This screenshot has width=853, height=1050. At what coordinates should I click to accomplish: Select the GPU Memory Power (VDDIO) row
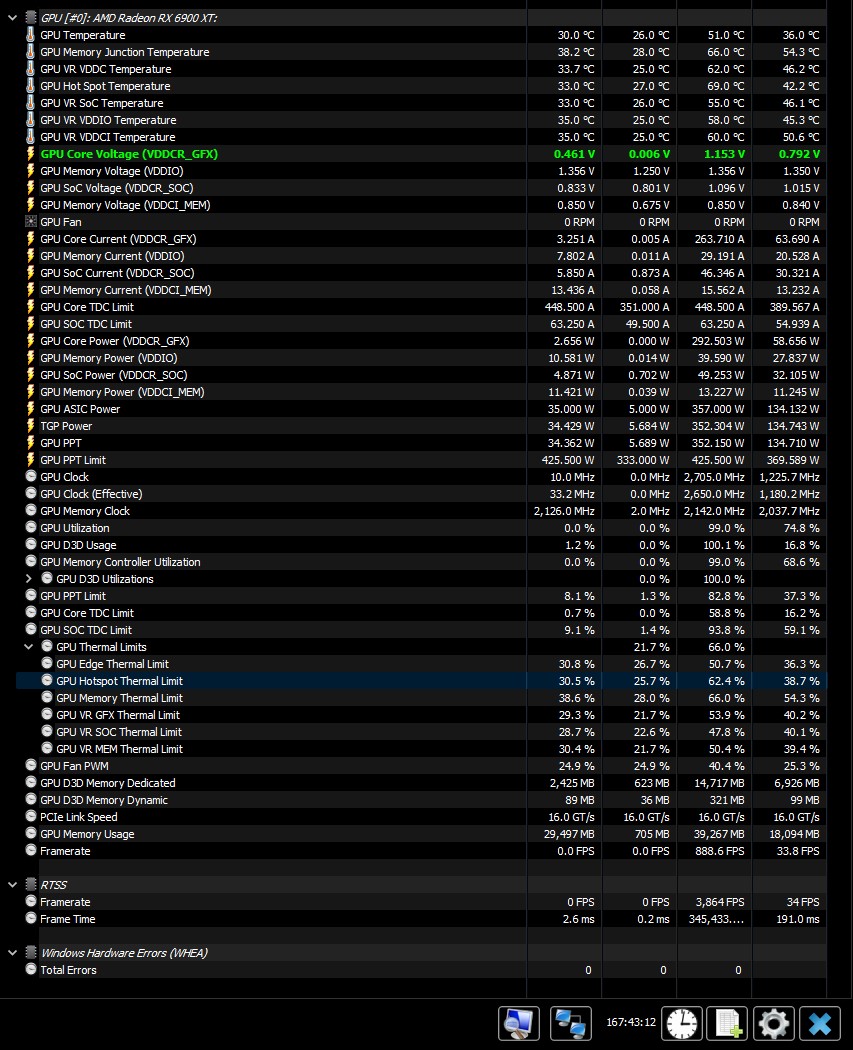[x=422, y=358]
